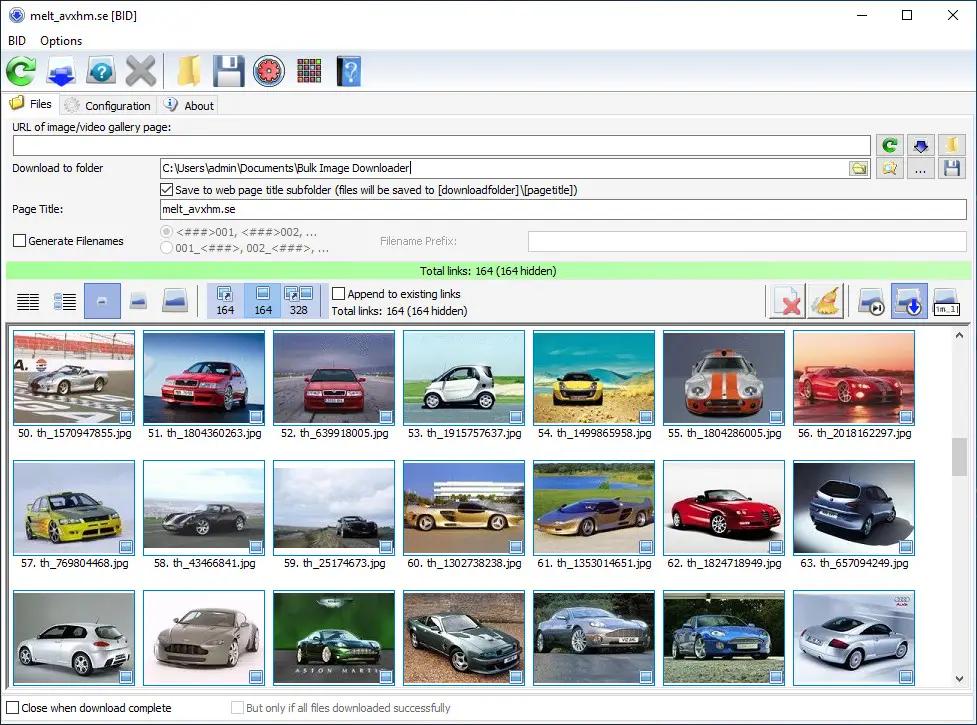Tick Close when download complete
The image size is (977, 725).
12,708
